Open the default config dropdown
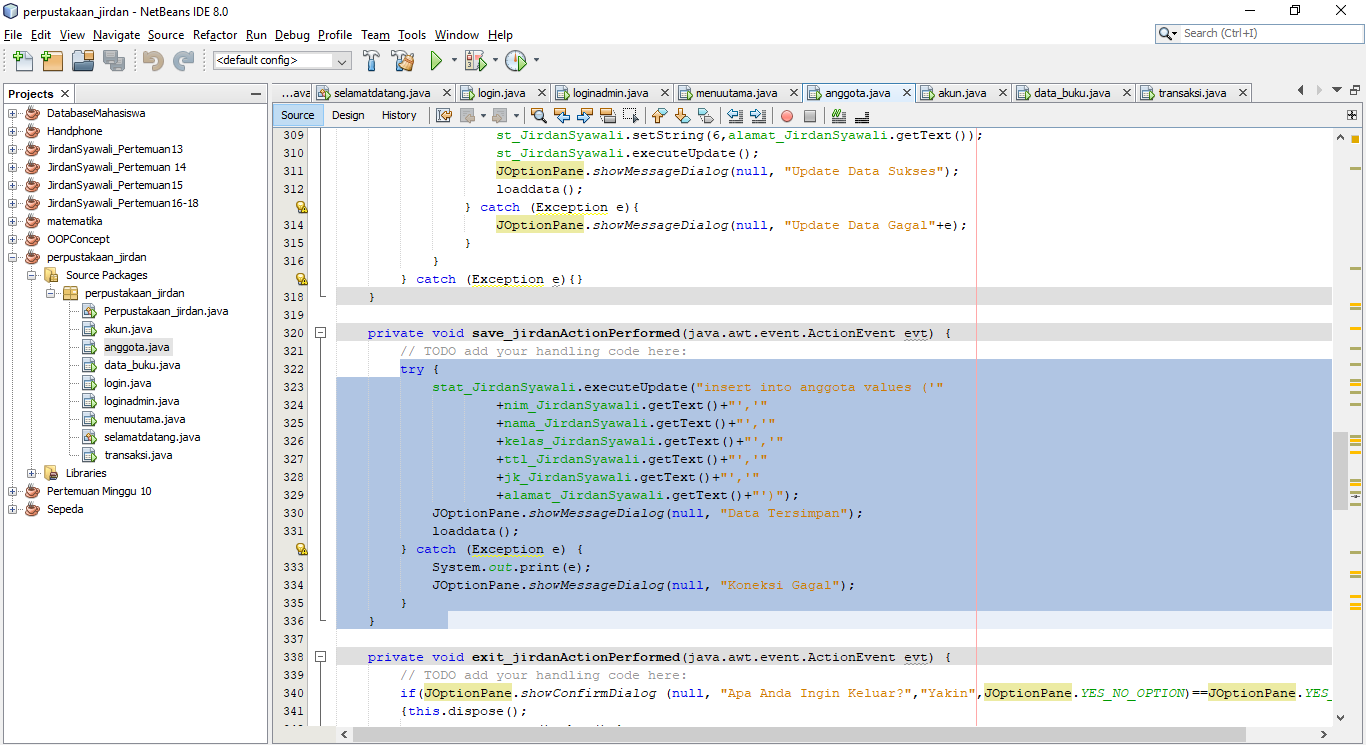This screenshot has height=745, width=1366. 340,60
